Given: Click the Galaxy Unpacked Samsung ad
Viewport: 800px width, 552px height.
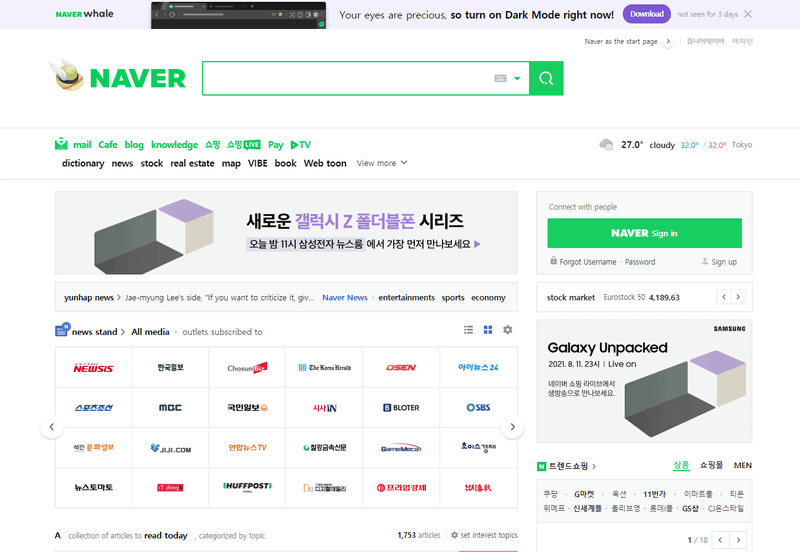Looking at the screenshot, I should (x=644, y=381).
